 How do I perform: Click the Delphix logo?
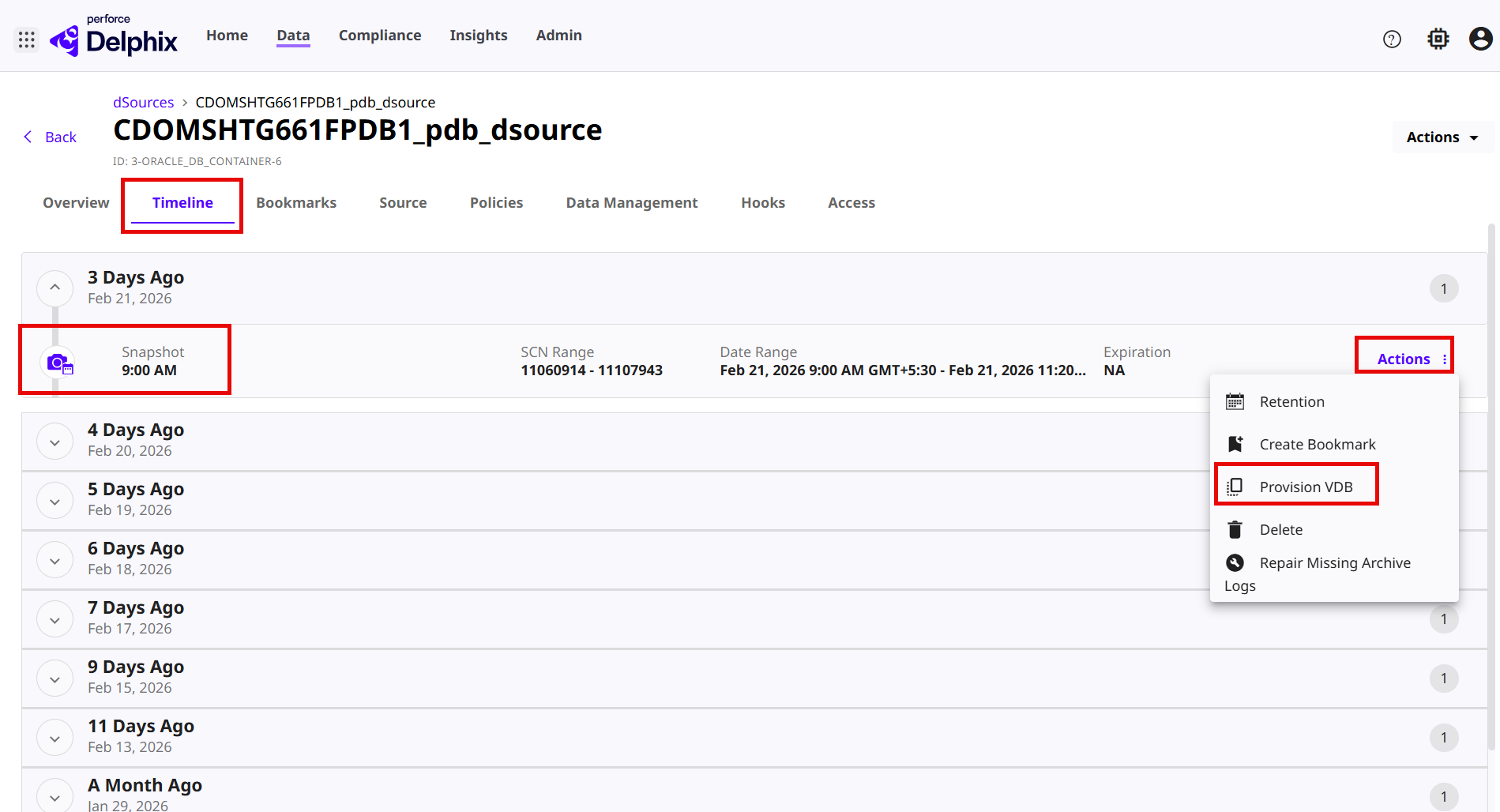[x=114, y=38]
